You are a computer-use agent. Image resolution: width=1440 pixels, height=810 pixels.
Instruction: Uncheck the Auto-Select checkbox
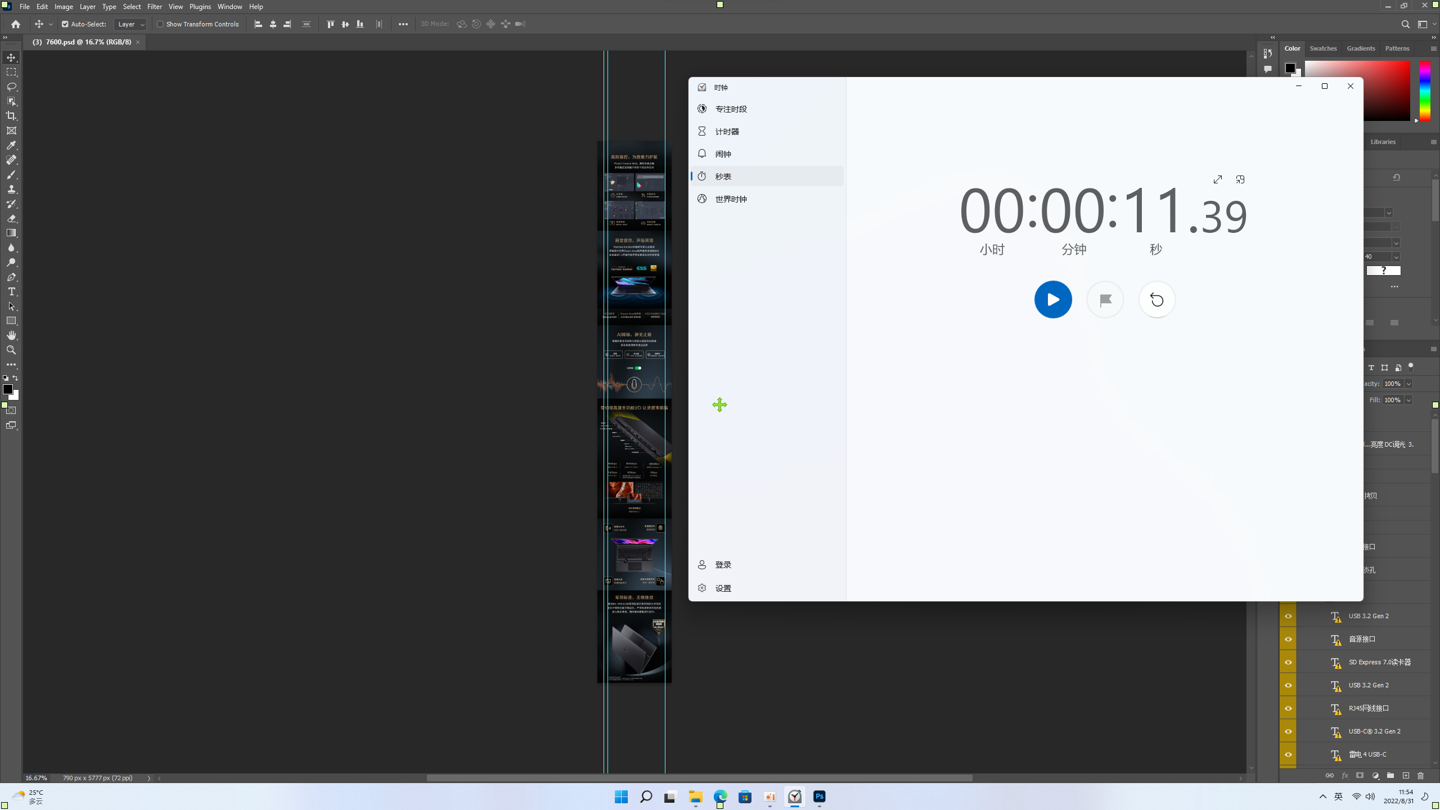pyautogui.click(x=65, y=24)
